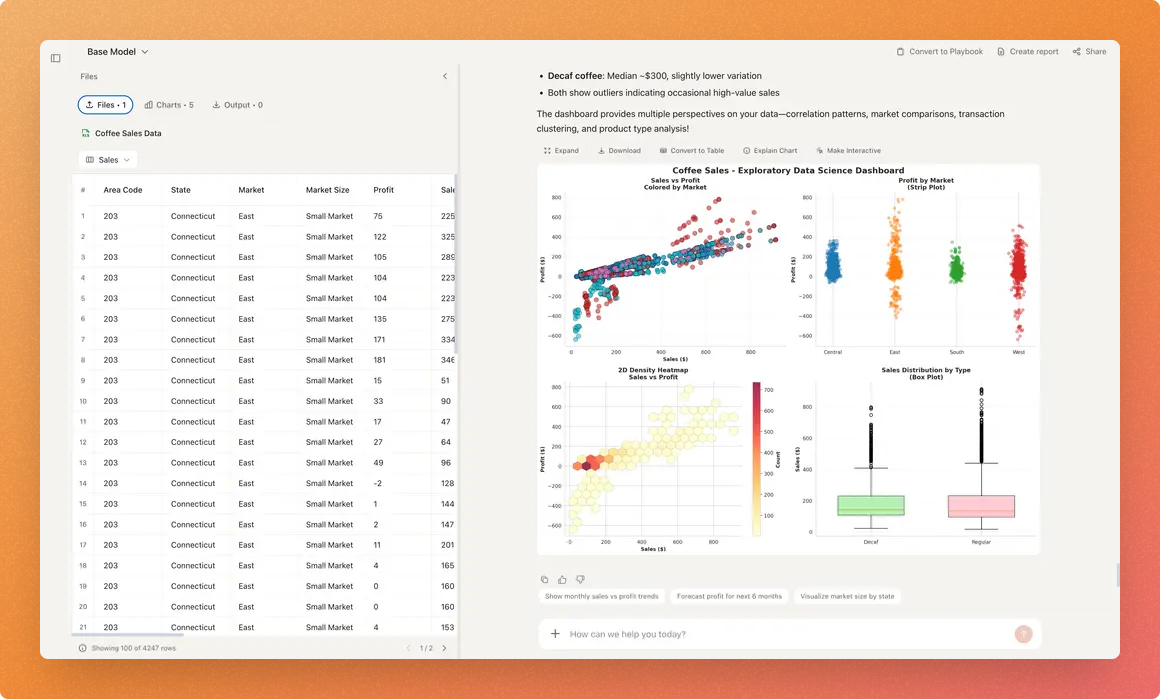Screen dimensions: 1160x699
Task: Select the Output tab
Action: tap(237, 104)
